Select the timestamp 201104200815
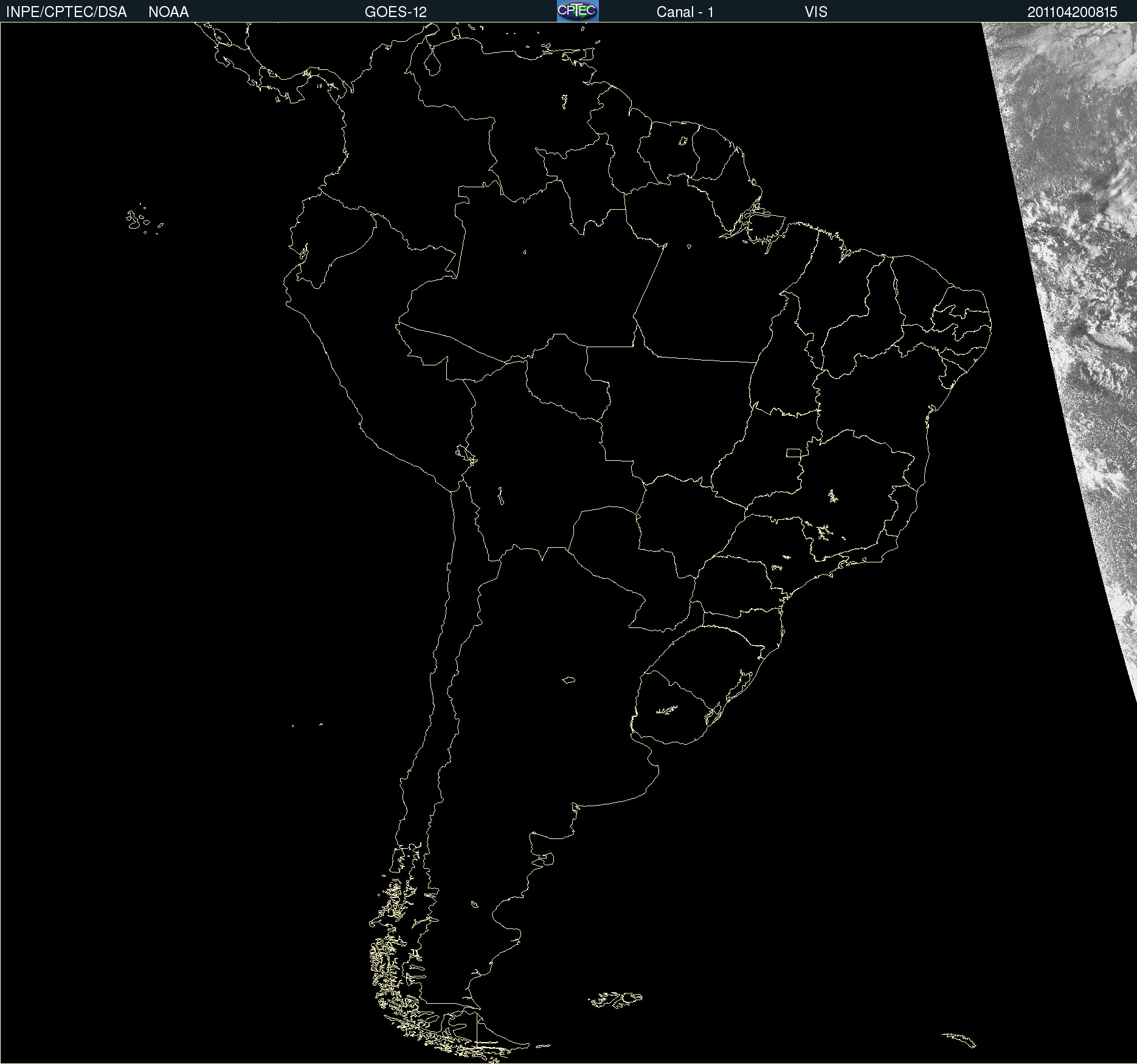Screen dimensions: 1137x1064 tap(1073, 12)
